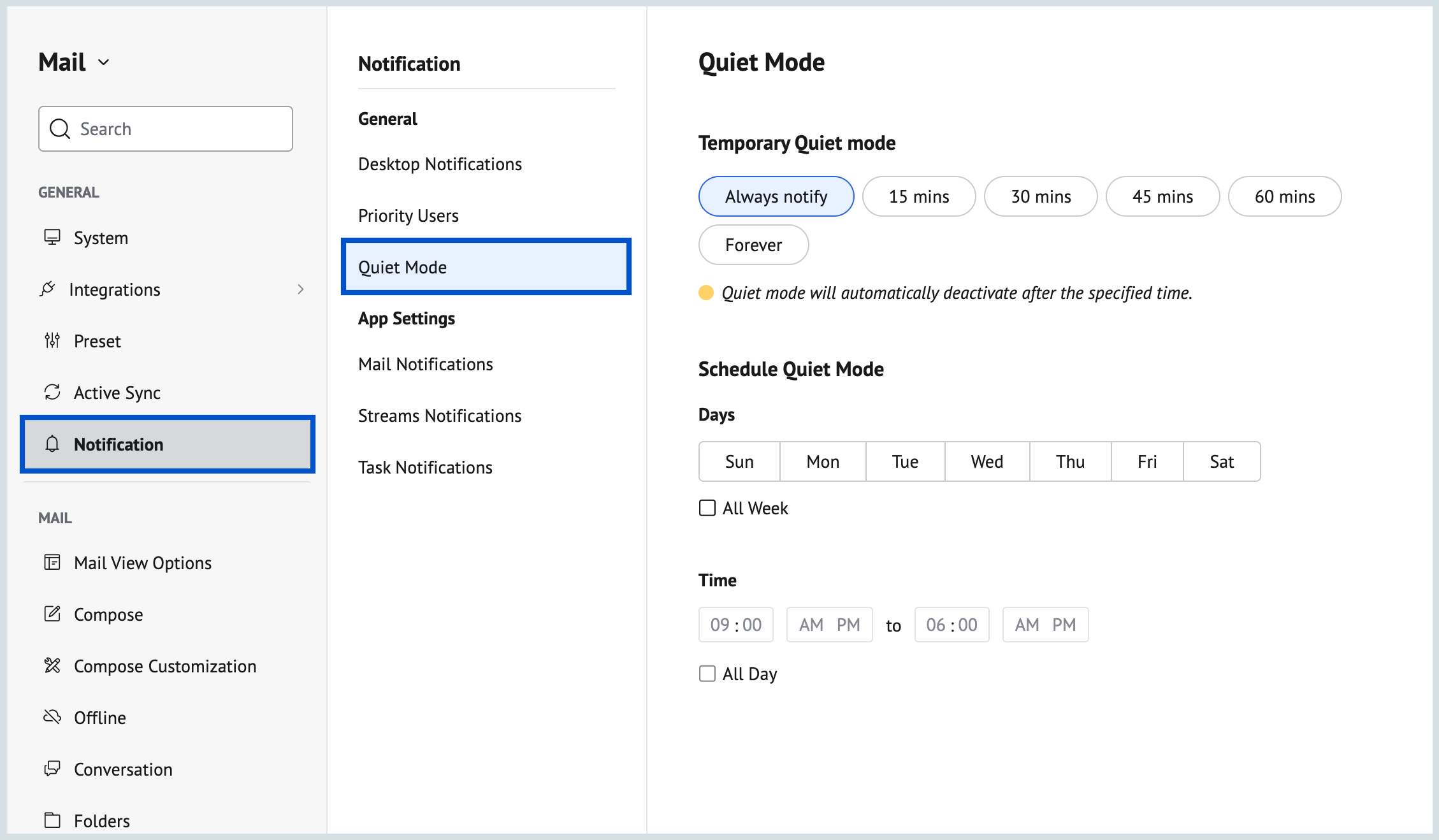Open Streams Notifications settings
This screenshot has height=840, width=1439.
click(439, 415)
